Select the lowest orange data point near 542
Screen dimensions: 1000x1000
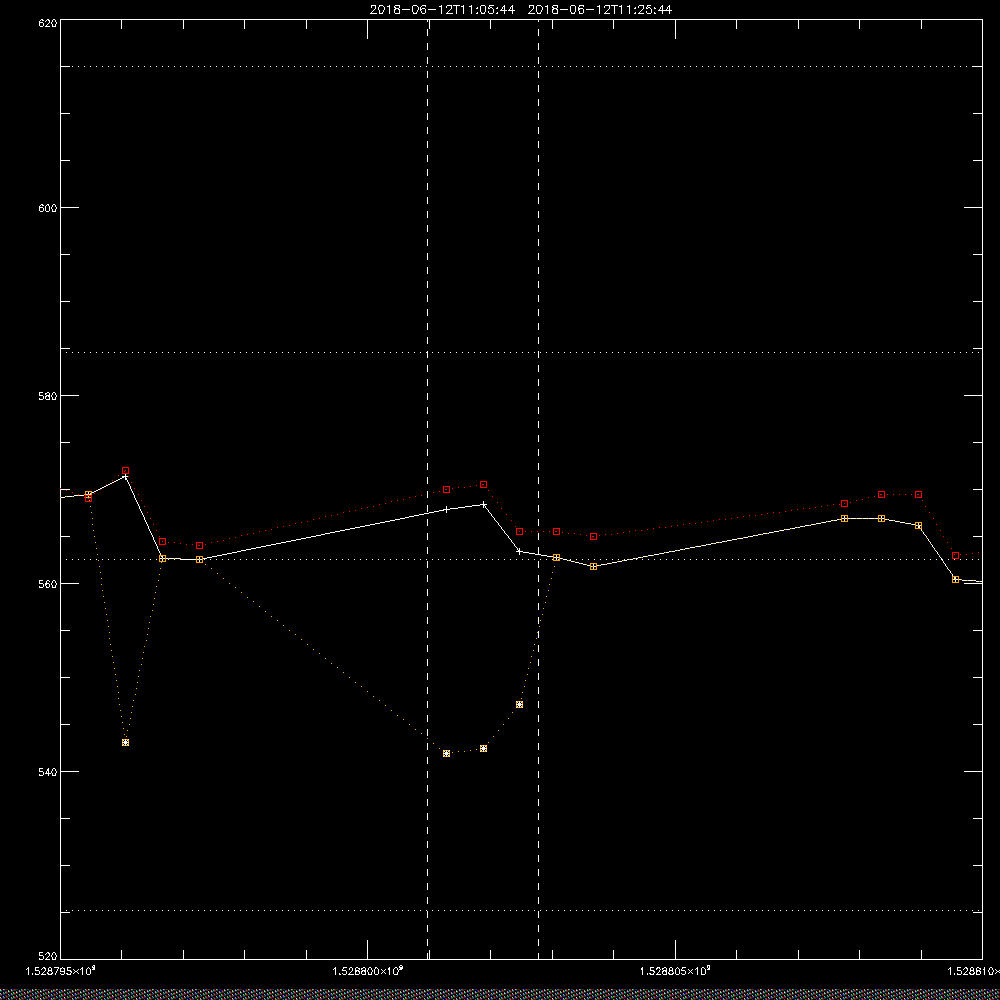pos(446,753)
